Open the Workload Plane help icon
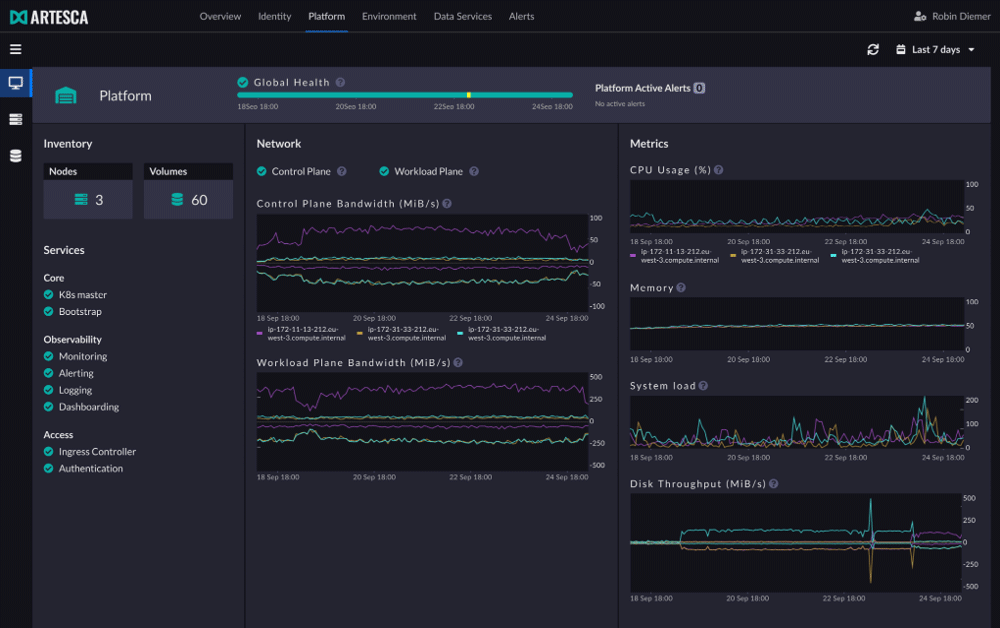 pyautogui.click(x=474, y=171)
